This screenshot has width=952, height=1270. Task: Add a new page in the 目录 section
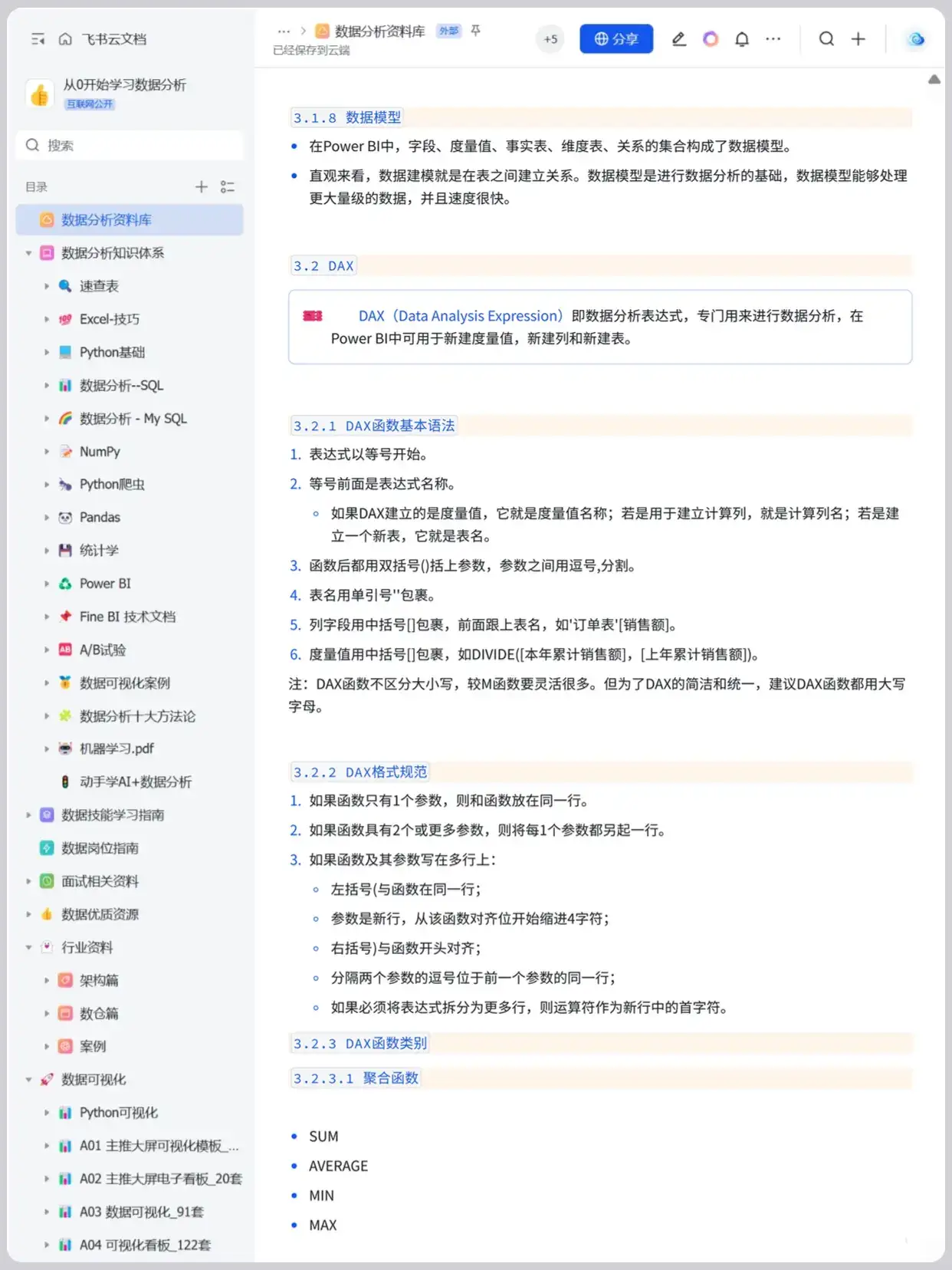tap(201, 186)
